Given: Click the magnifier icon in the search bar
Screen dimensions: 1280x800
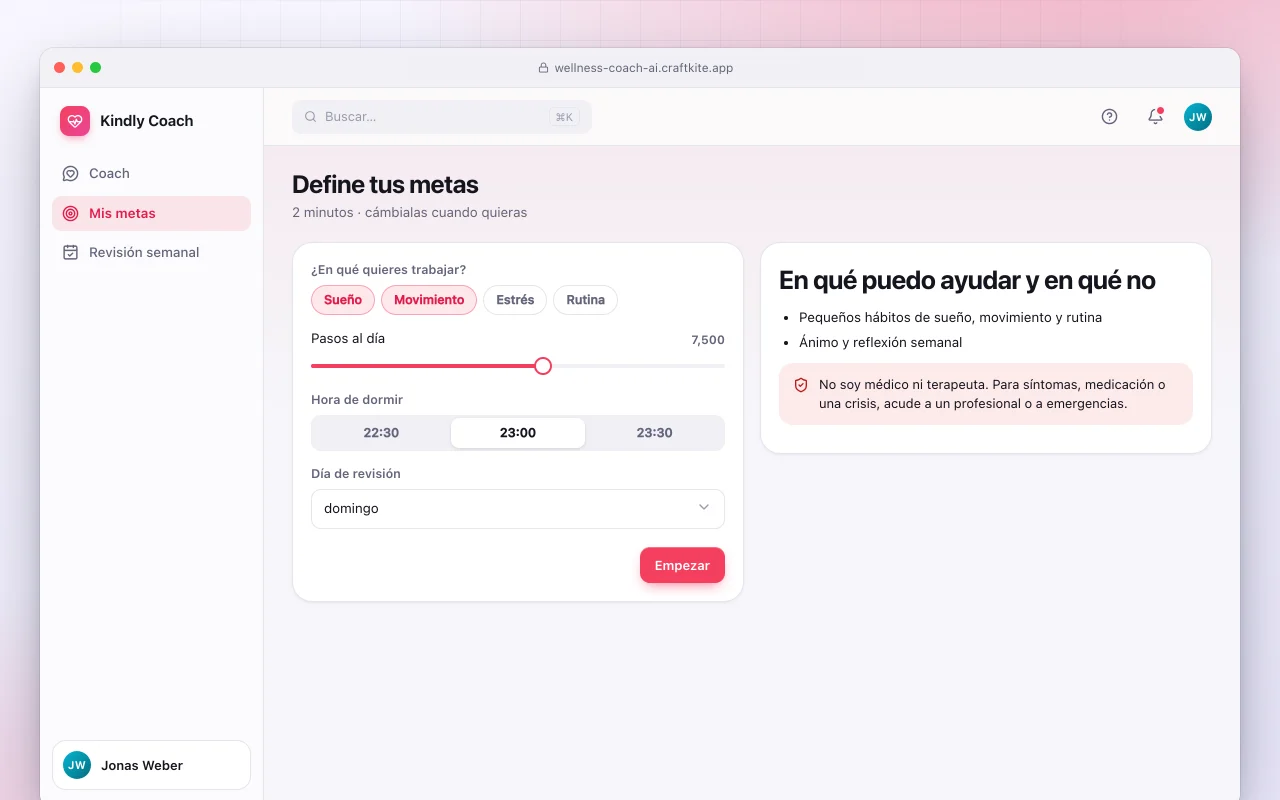Looking at the screenshot, I should [311, 117].
